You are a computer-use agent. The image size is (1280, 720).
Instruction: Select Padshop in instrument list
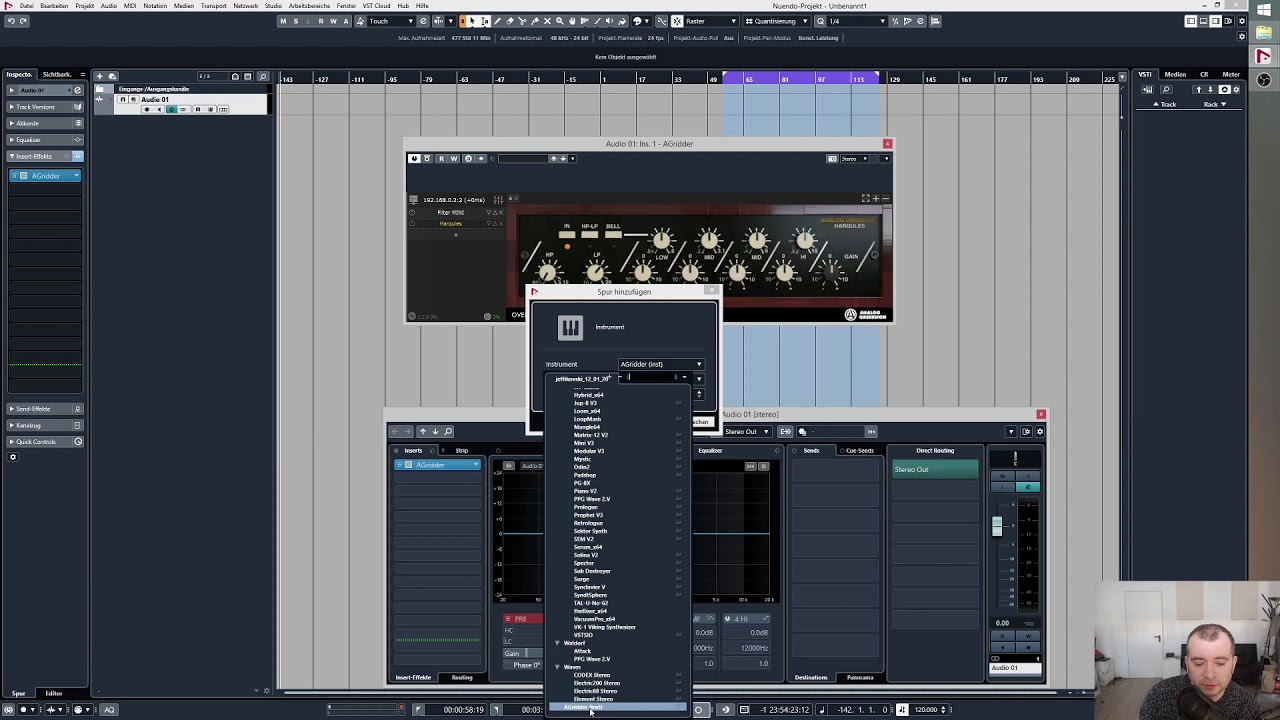tap(584, 475)
